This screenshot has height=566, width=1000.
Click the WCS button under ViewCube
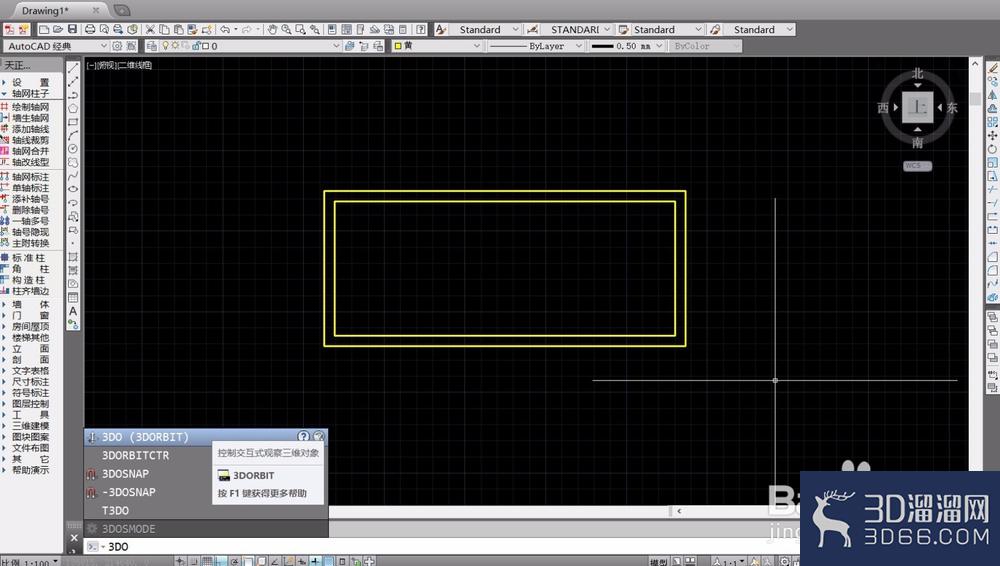(x=917, y=166)
